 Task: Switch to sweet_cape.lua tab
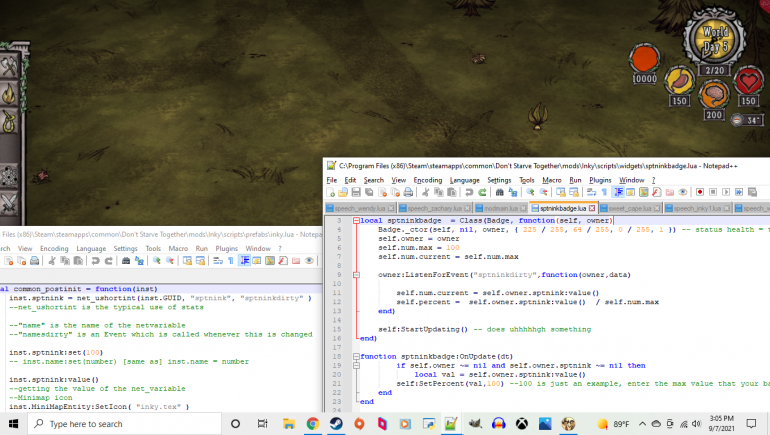[x=630, y=208]
